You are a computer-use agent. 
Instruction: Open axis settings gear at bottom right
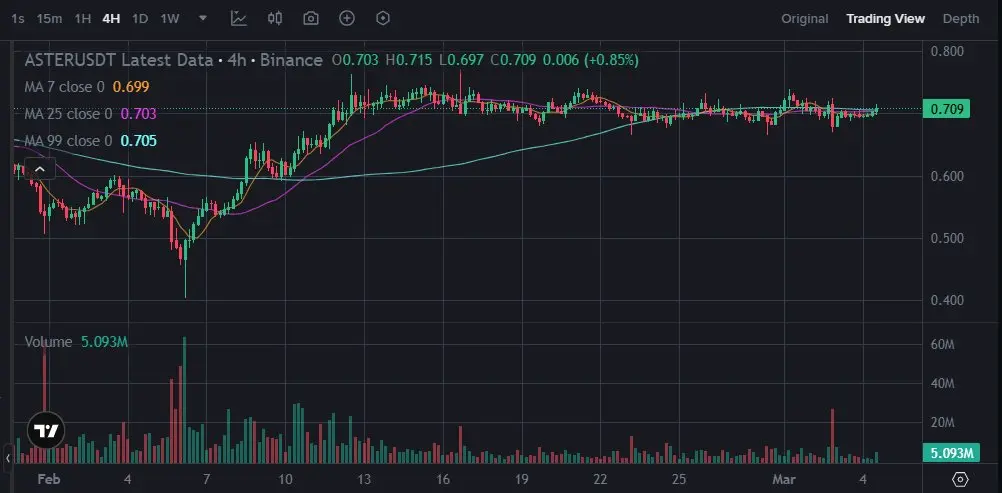click(960, 479)
